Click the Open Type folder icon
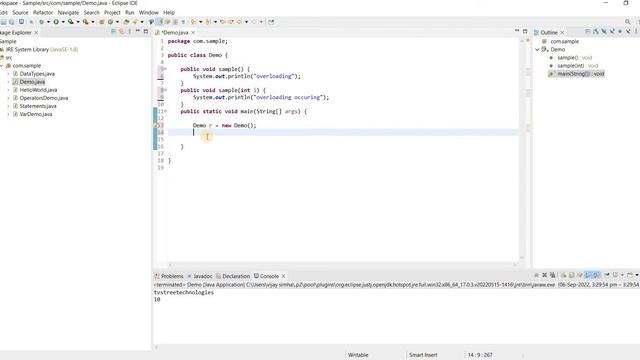This screenshot has width=640, height=360. pos(126,22)
